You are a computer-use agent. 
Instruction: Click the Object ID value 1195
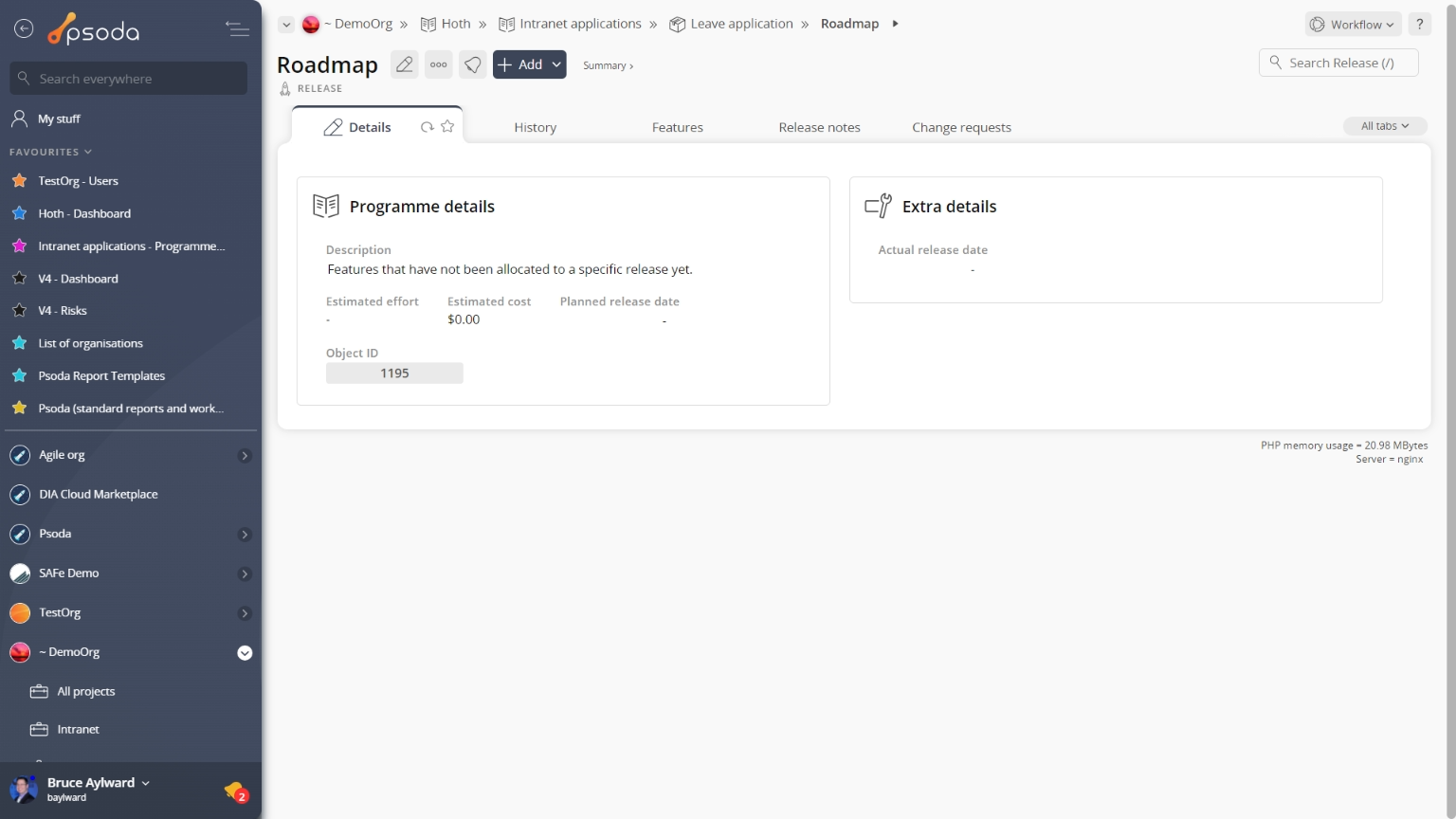click(x=394, y=373)
